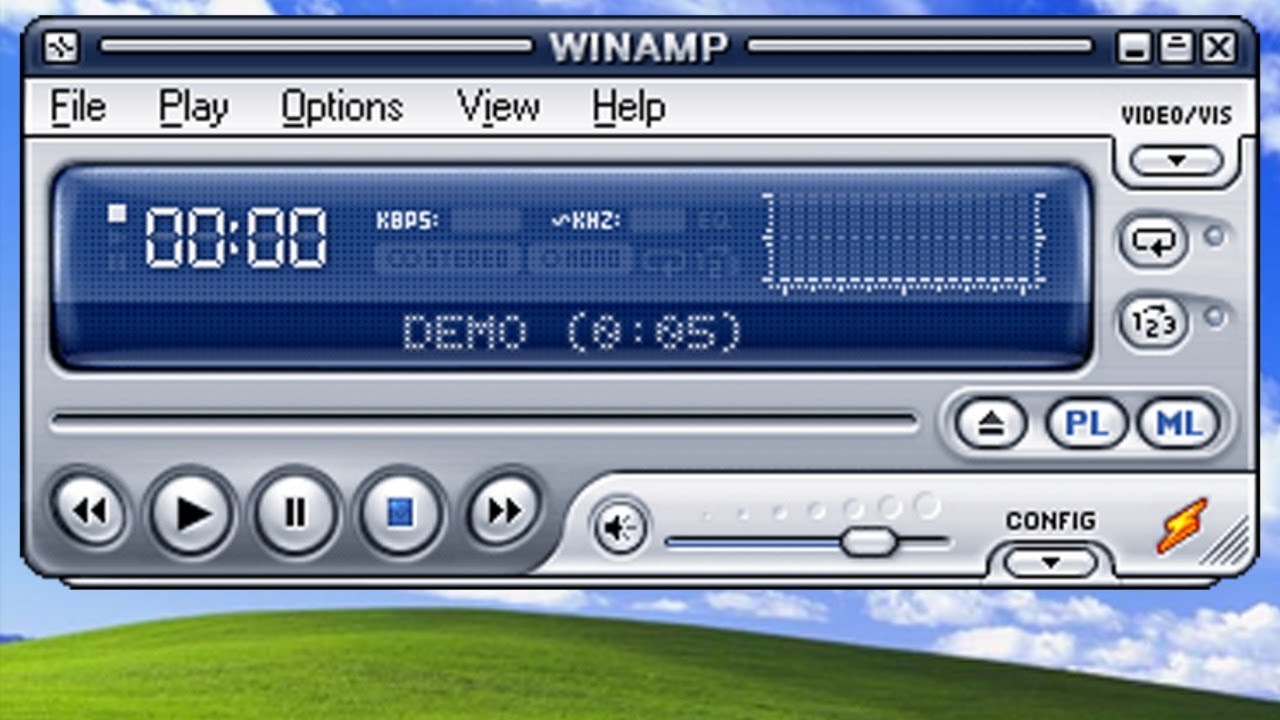The height and width of the screenshot is (720, 1280).
Task: Click the resize grip at window corner
Action: [x=1228, y=543]
